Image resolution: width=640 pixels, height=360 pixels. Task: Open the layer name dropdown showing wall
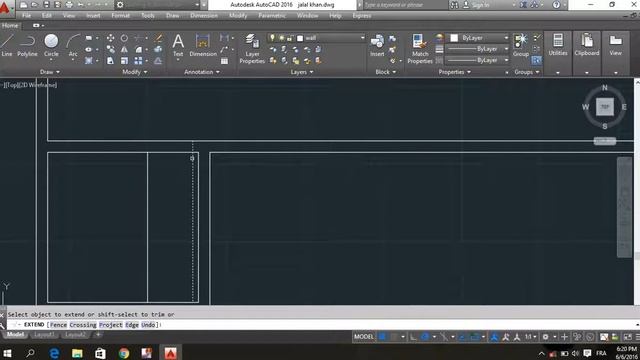[316, 38]
